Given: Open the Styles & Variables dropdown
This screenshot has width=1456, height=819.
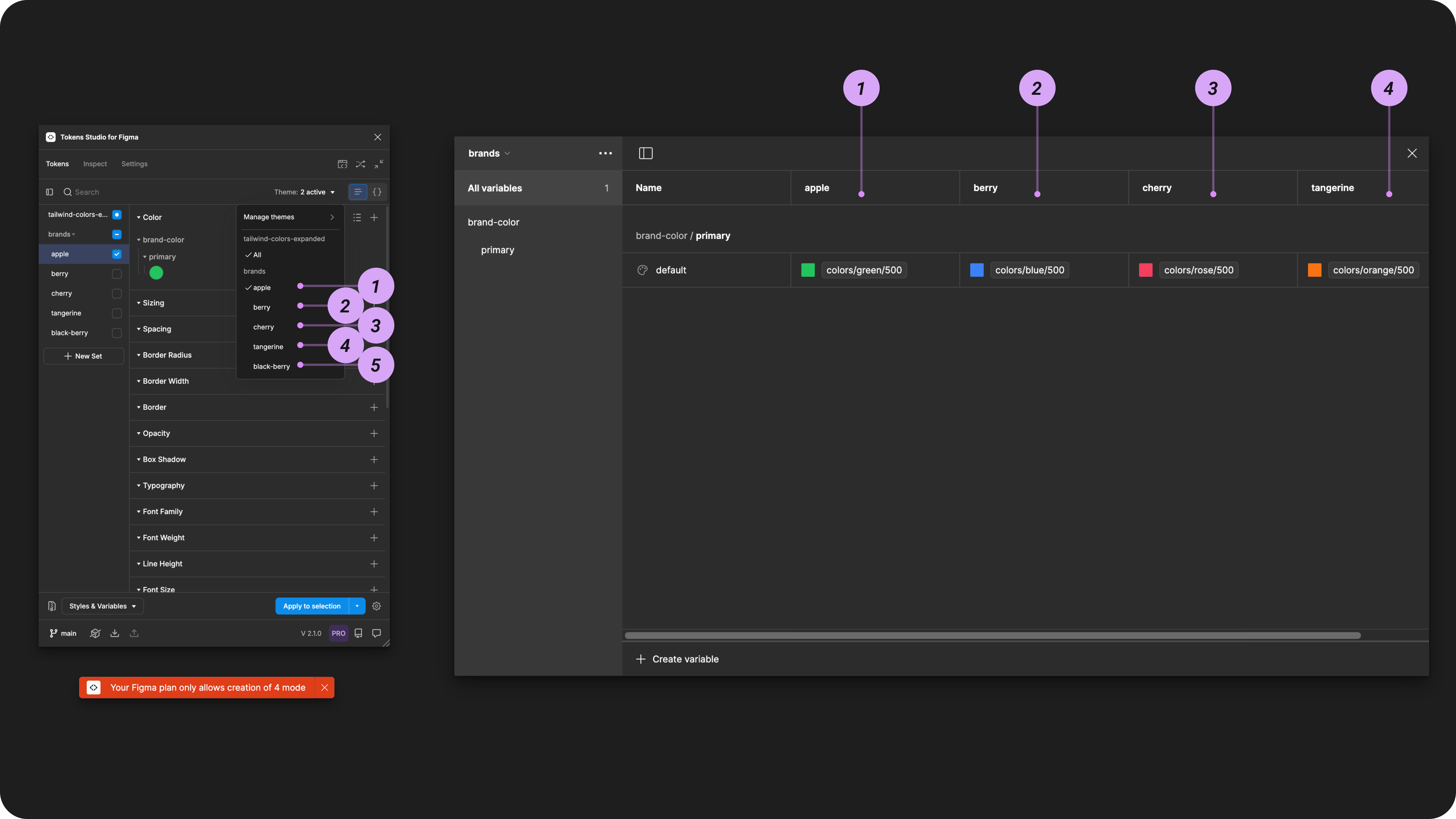Looking at the screenshot, I should [102, 606].
